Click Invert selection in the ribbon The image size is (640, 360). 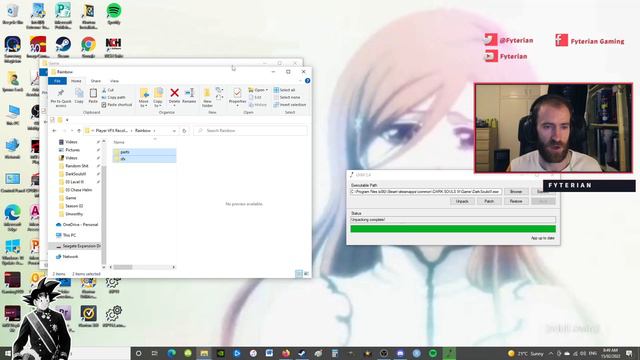pyautogui.click(x=290, y=105)
